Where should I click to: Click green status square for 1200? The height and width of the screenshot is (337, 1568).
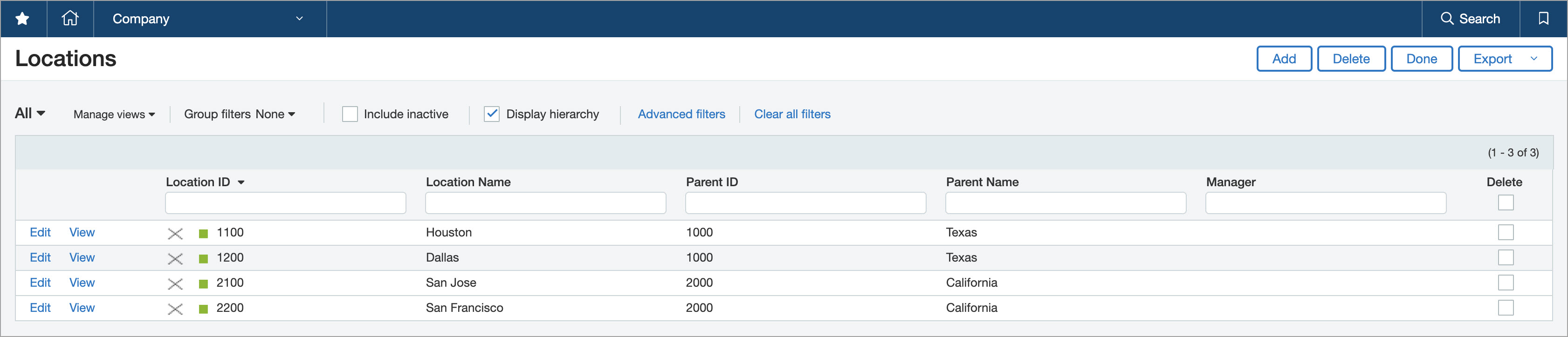click(x=203, y=258)
